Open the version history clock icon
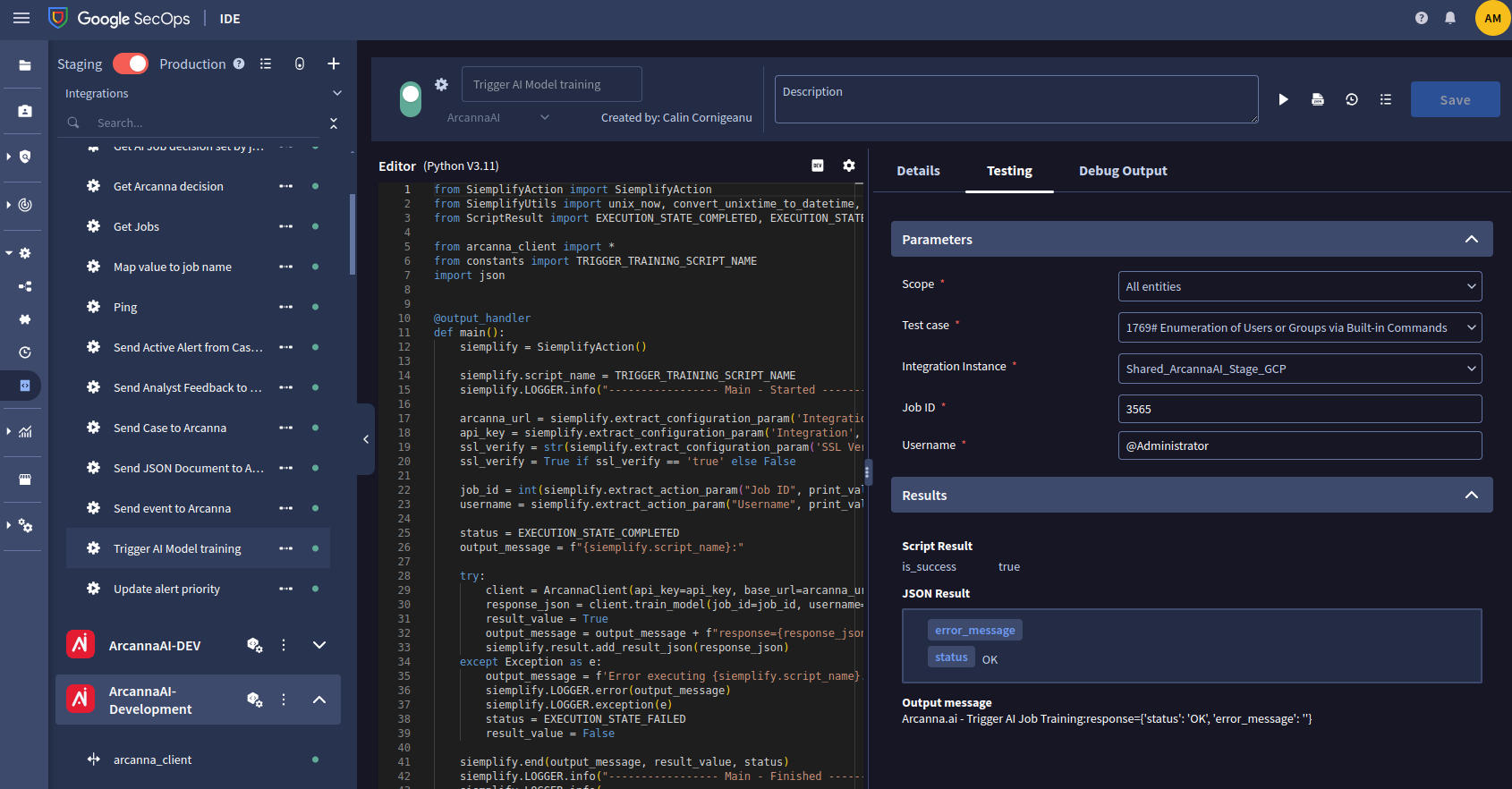1512x789 pixels. coord(1352,99)
